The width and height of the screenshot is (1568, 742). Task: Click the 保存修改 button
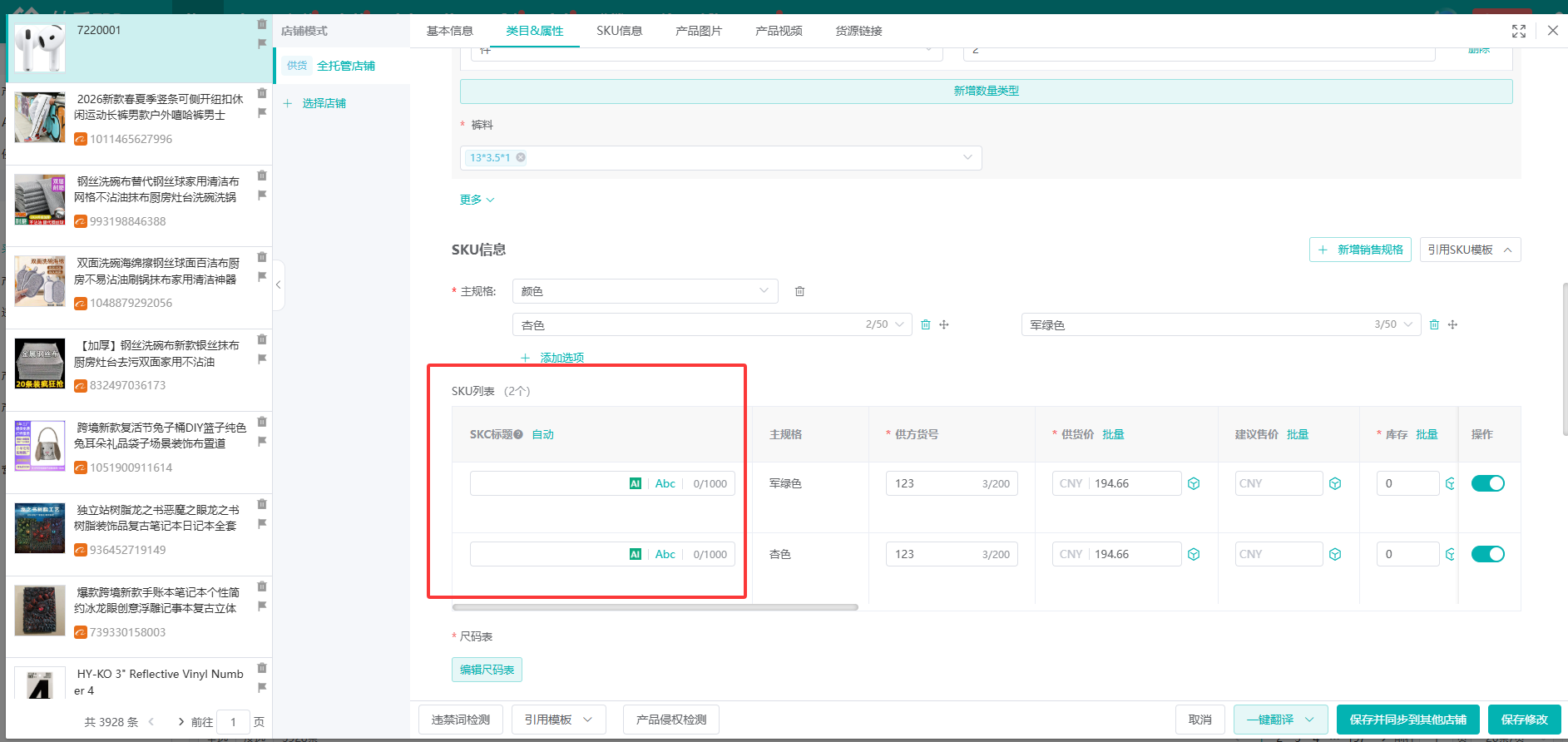(x=1525, y=720)
